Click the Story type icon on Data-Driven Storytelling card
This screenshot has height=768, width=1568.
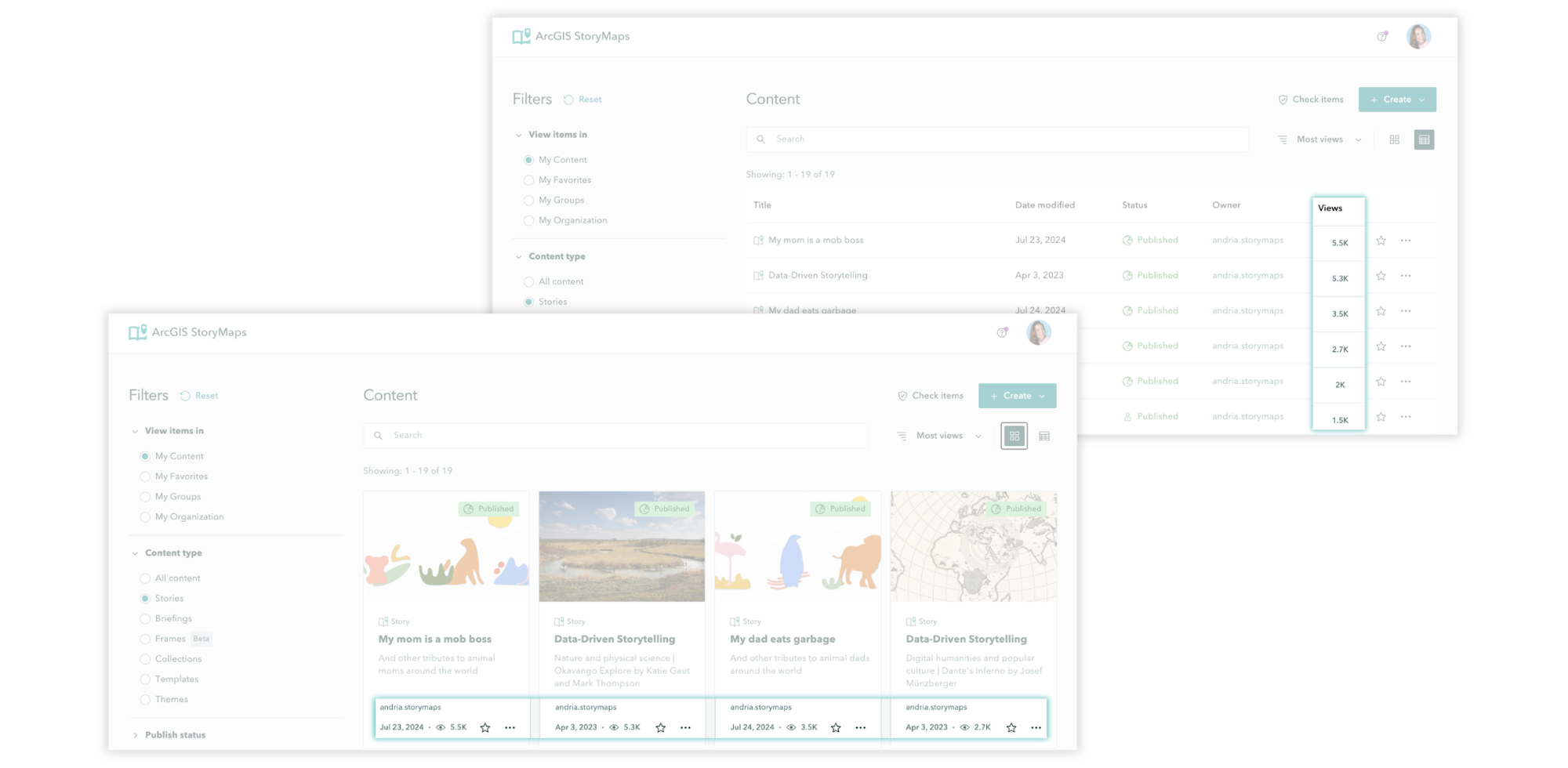coord(559,621)
